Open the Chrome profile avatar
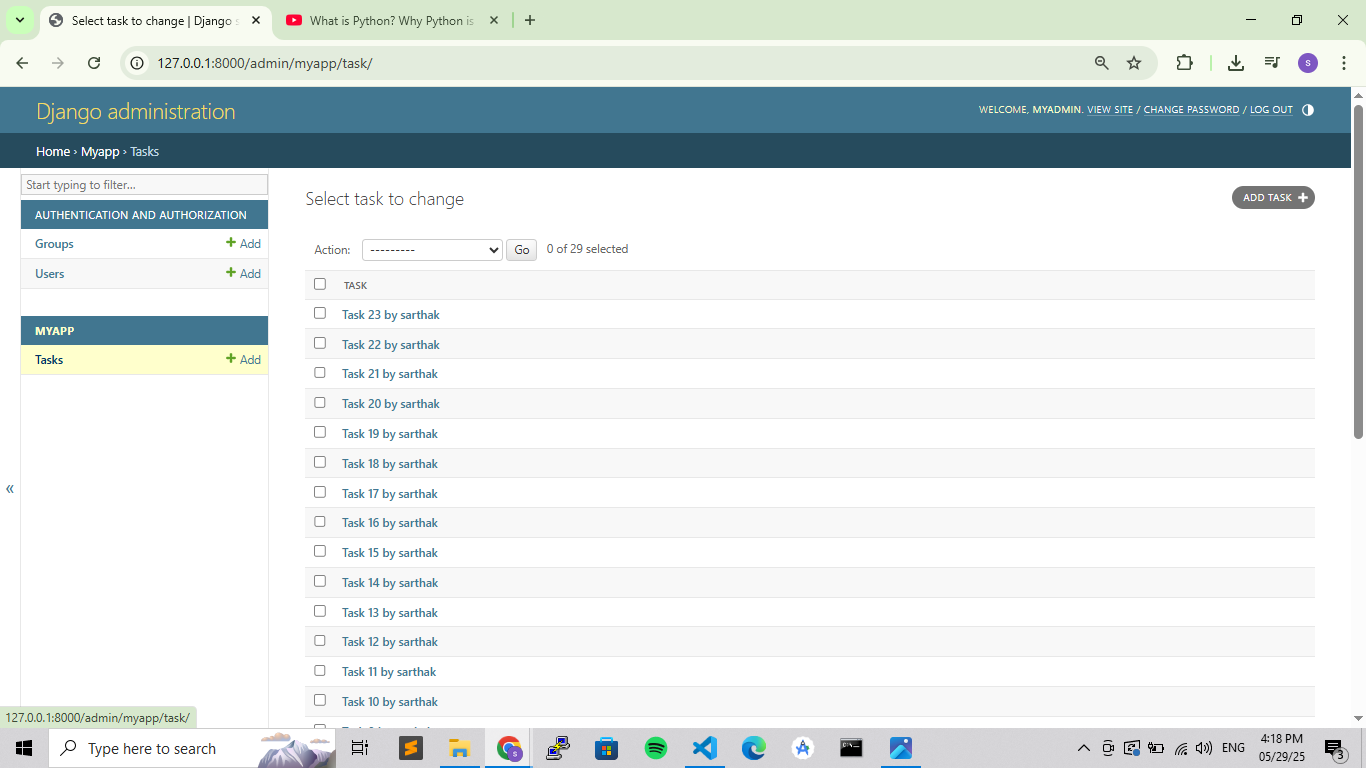The height and width of the screenshot is (768, 1366). pyautogui.click(x=1308, y=63)
